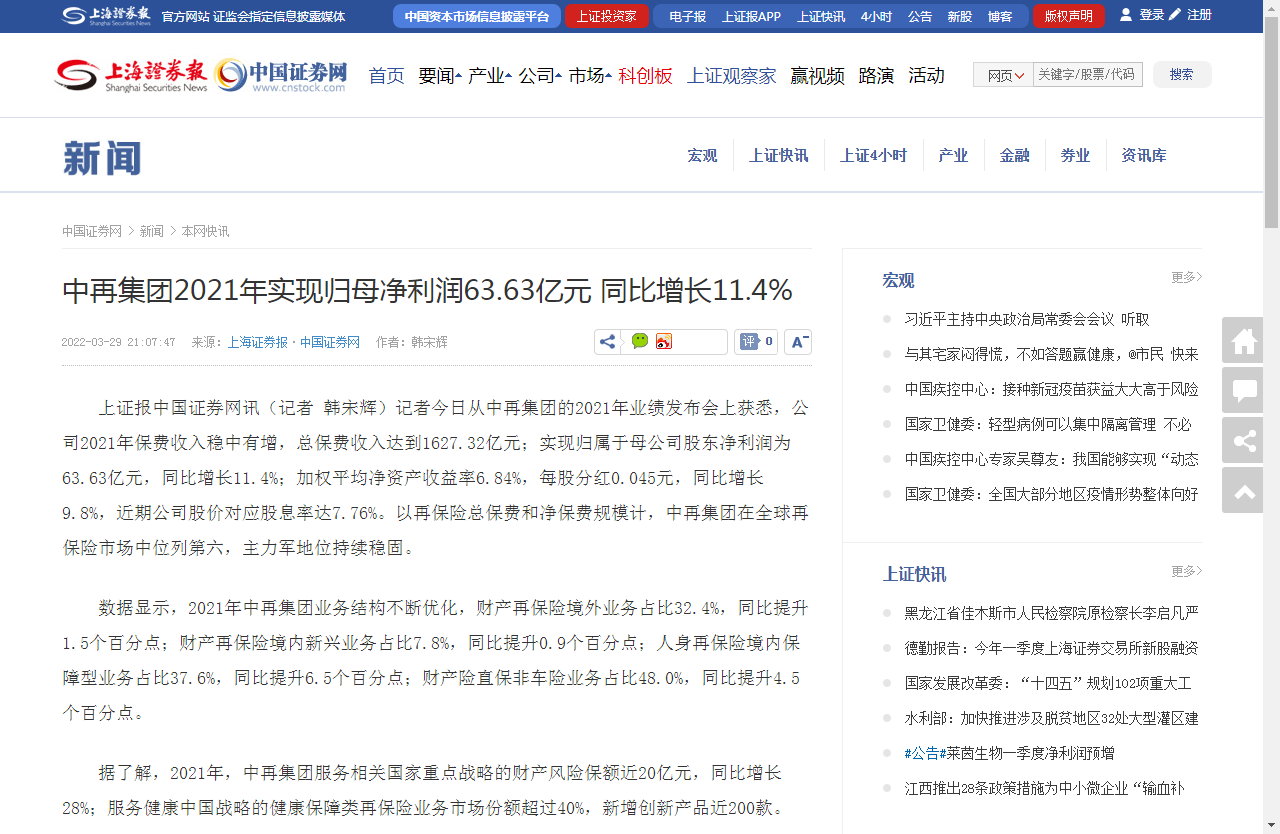Expand 更多 in the 宏观 section
The image size is (1280, 834).
tap(1186, 277)
